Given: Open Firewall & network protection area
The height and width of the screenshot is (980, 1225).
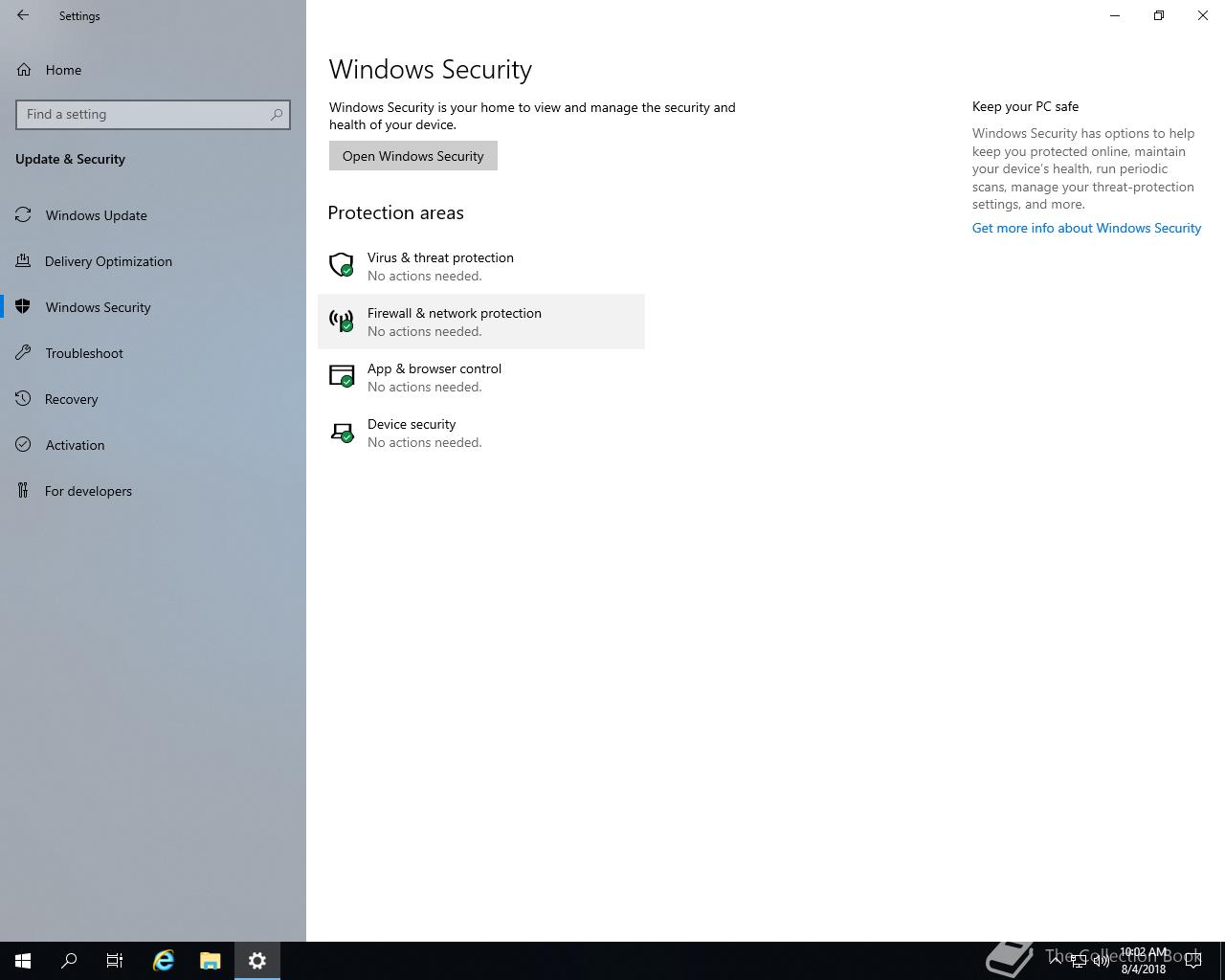Looking at the screenshot, I should click(481, 322).
